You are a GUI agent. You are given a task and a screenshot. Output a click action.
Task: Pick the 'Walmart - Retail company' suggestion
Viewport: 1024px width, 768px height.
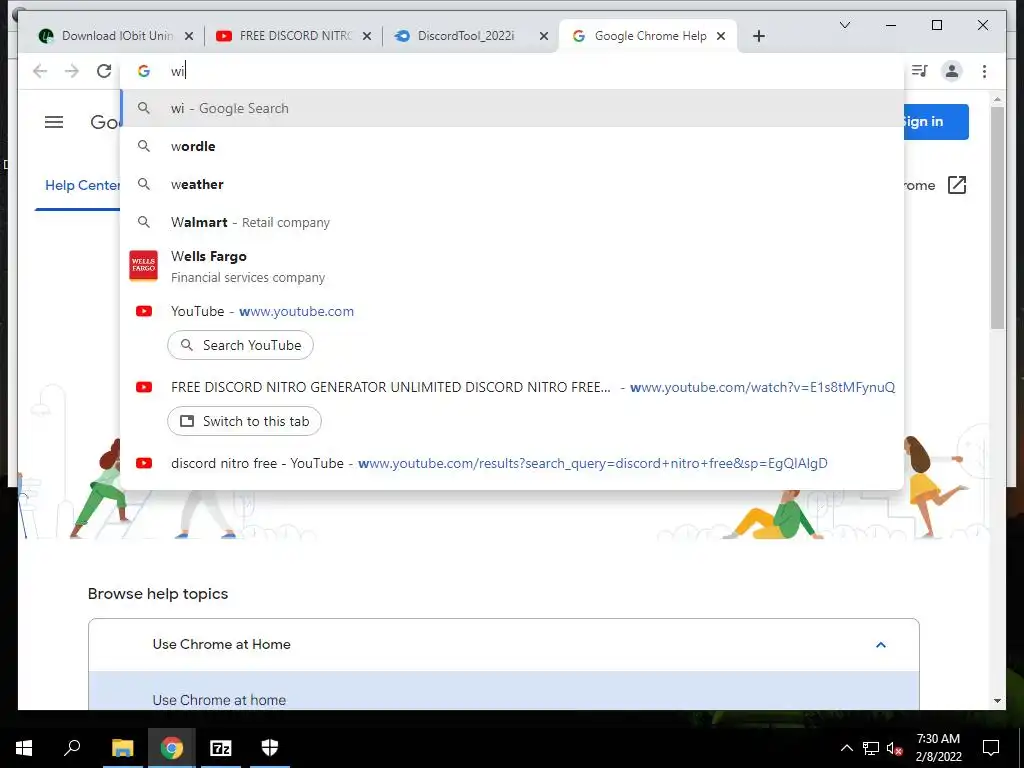click(x=513, y=222)
